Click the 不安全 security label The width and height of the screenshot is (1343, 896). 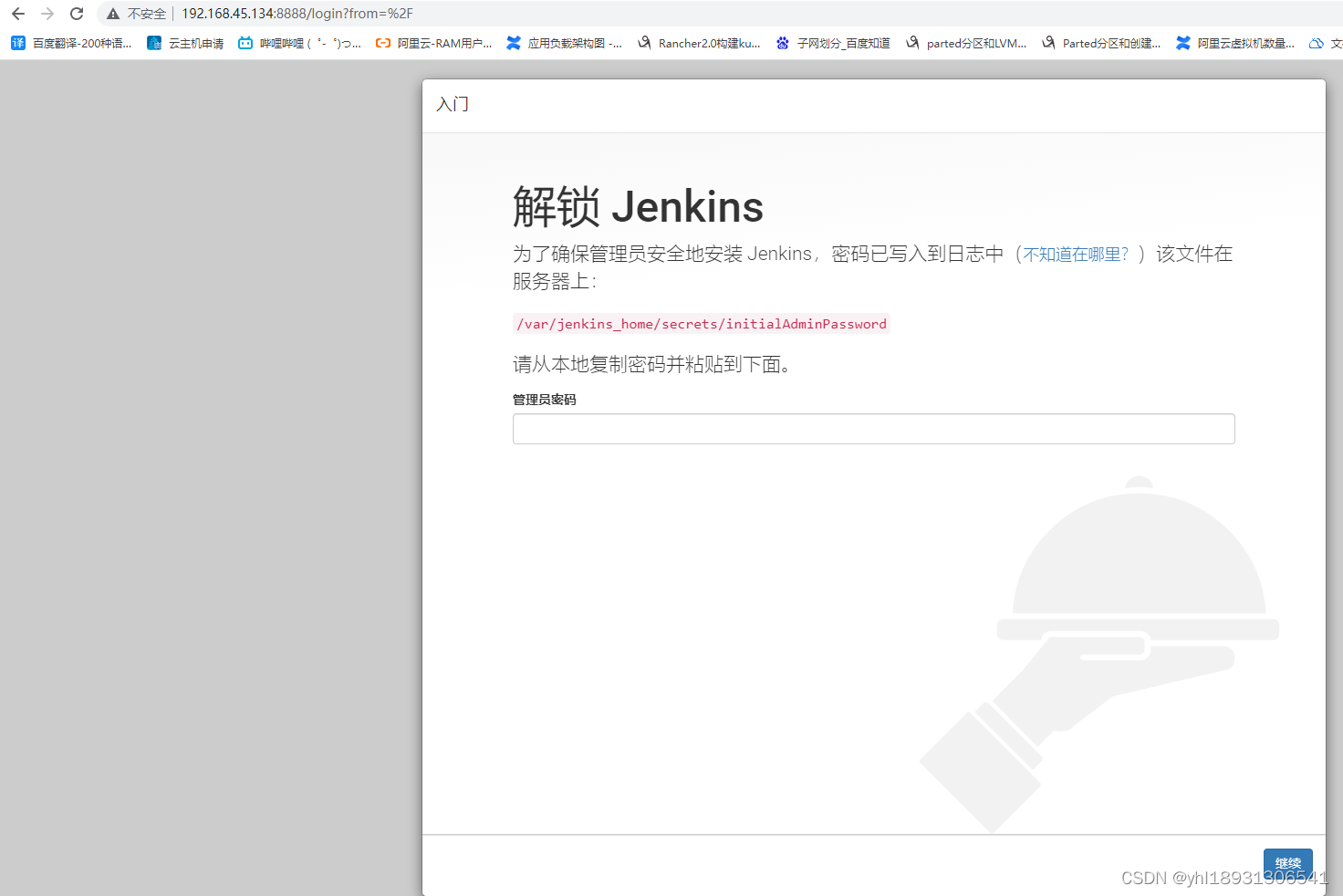(x=147, y=14)
